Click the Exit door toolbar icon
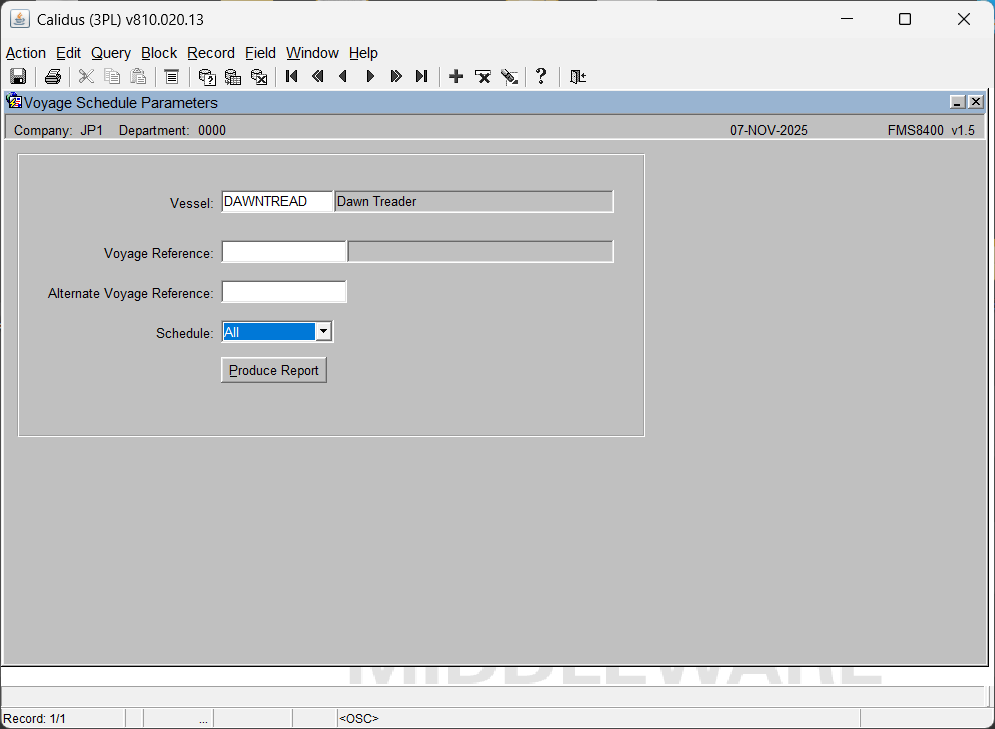This screenshot has width=995, height=729. [x=578, y=77]
